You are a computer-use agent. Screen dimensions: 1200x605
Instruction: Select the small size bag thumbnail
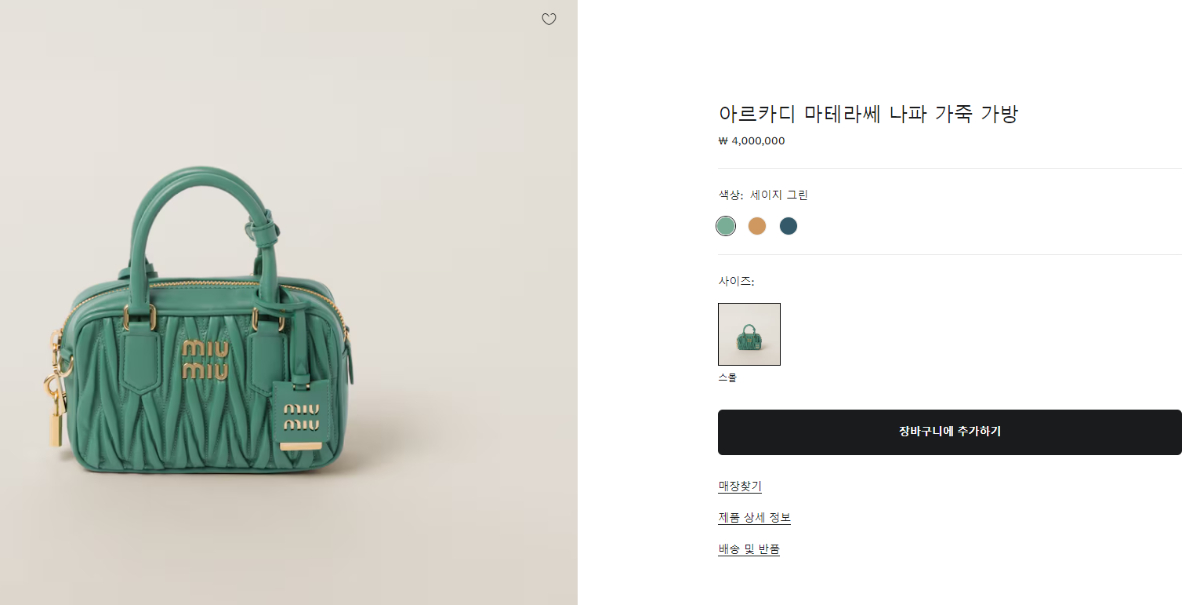(x=749, y=334)
